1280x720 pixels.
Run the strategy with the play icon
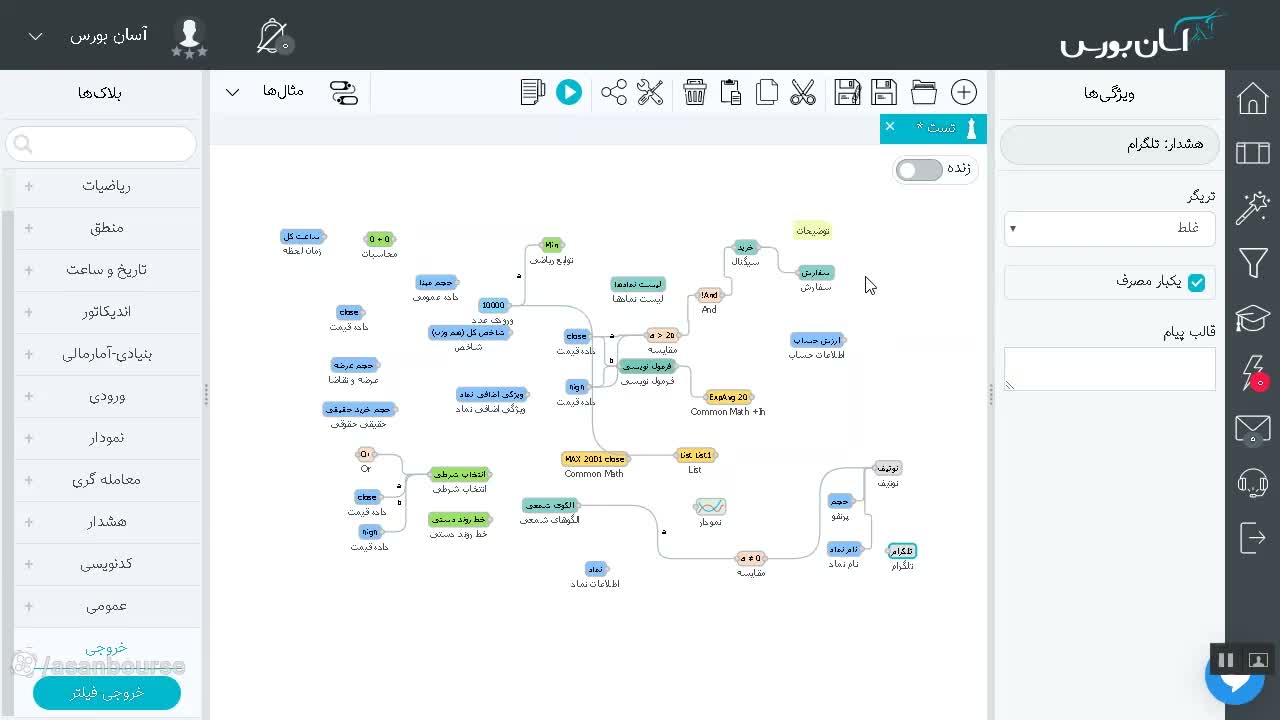[569, 92]
